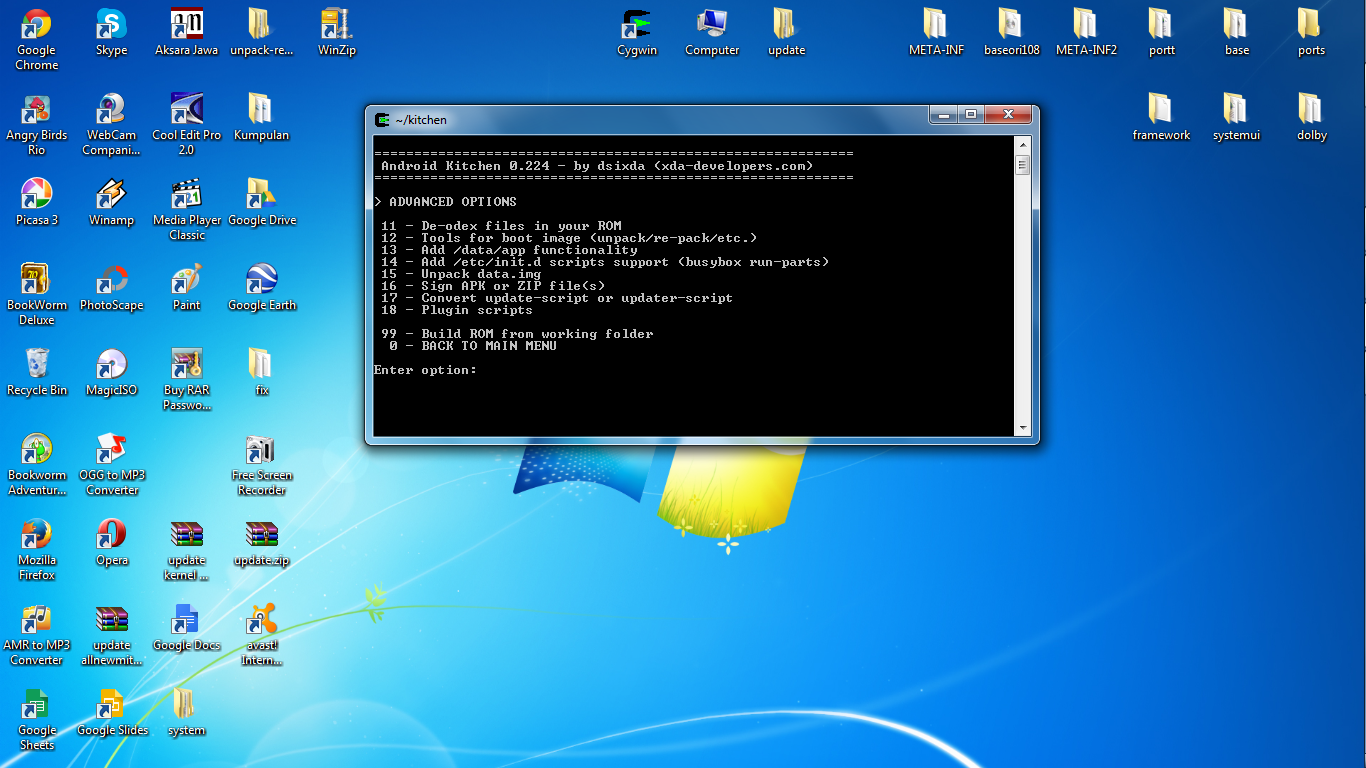
Task: Select avast! Internet Security icon
Action: 262,634
